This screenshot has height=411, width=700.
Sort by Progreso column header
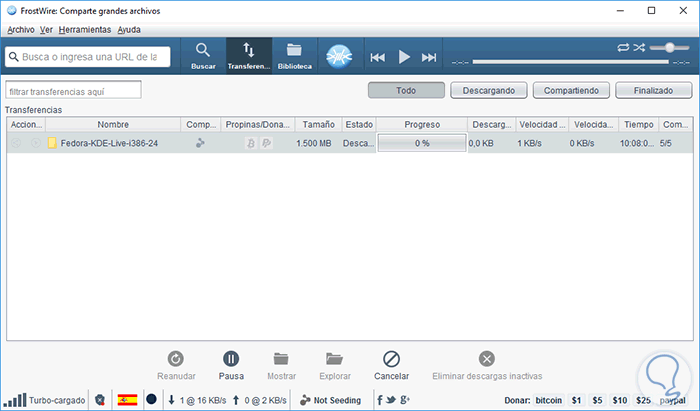(x=422, y=125)
